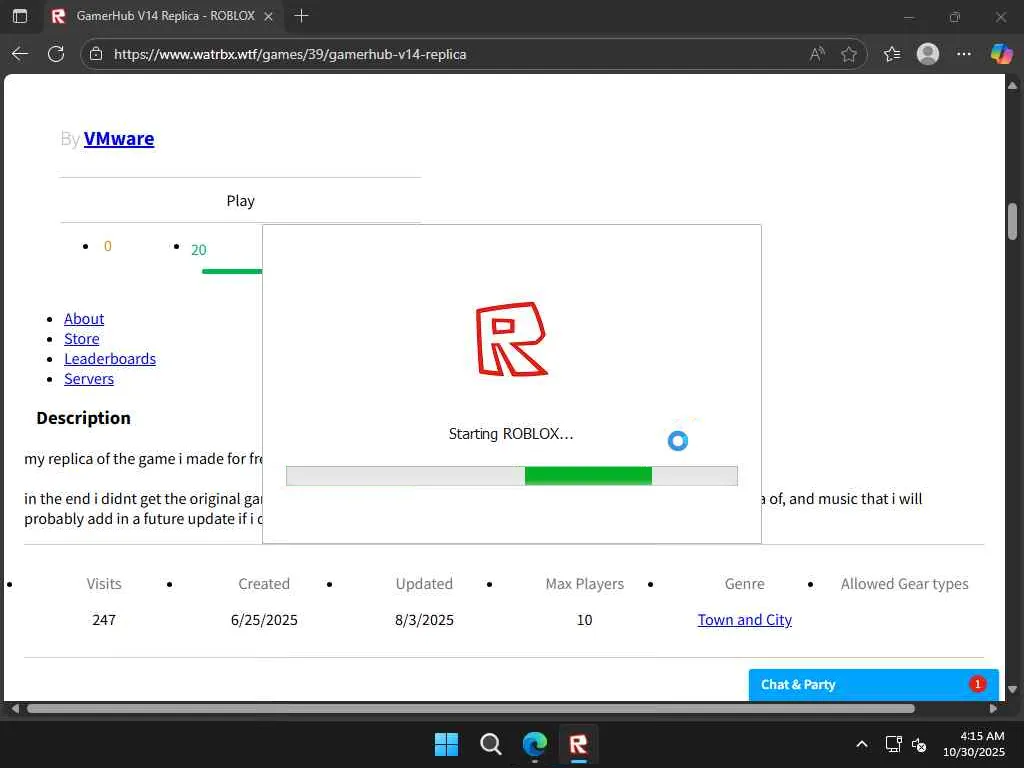Click the vertical page scrollbar thumb
Image resolution: width=1024 pixels, height=768 pixels.
pos(1012,222)
